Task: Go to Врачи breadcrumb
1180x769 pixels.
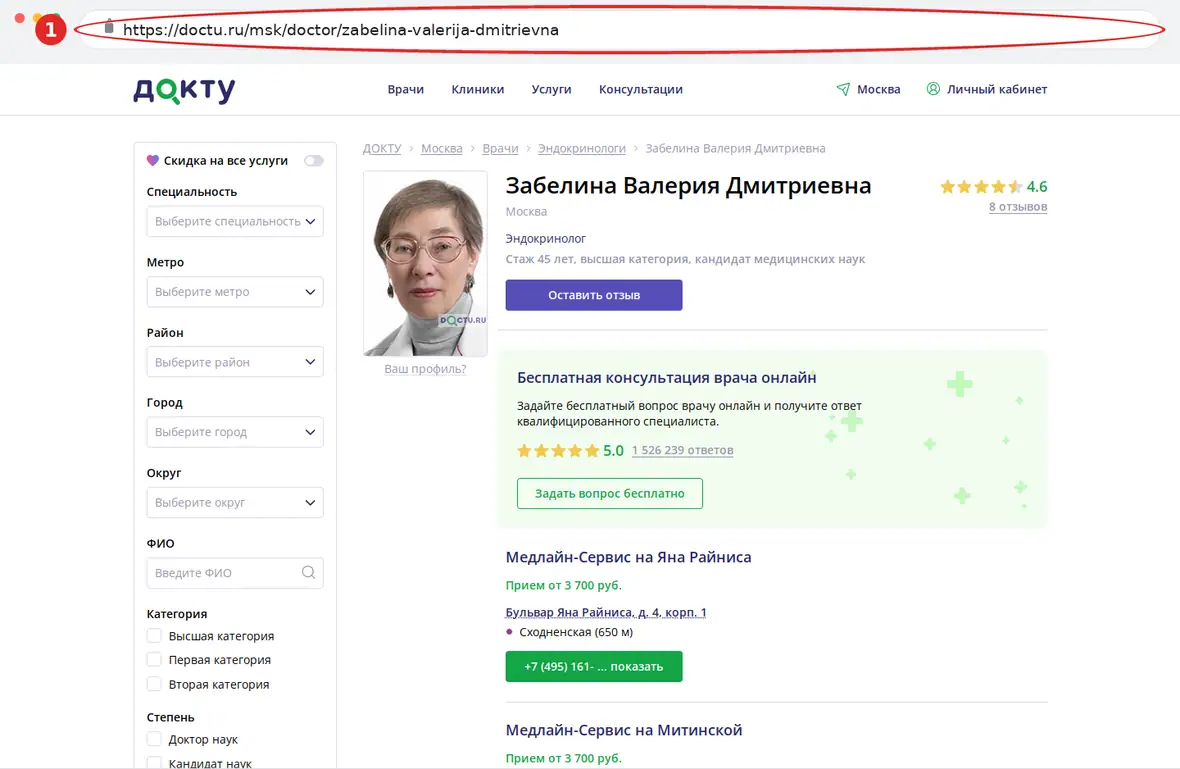Action: click(500, 148)
